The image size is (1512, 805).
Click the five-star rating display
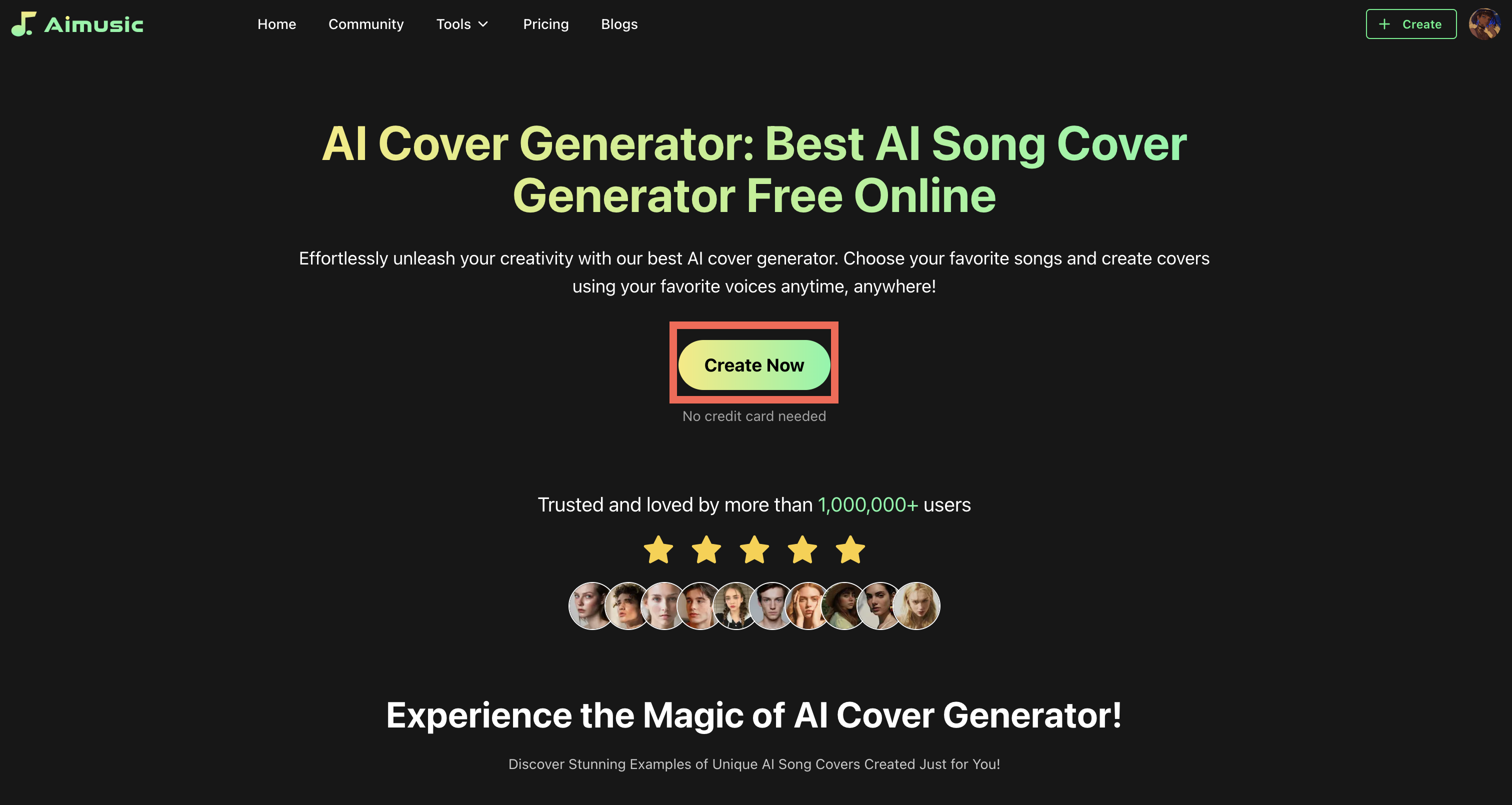(x=754, y=549)
